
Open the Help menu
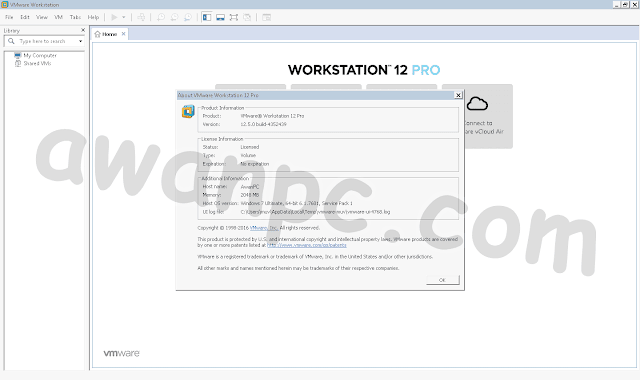pos(93,17)
